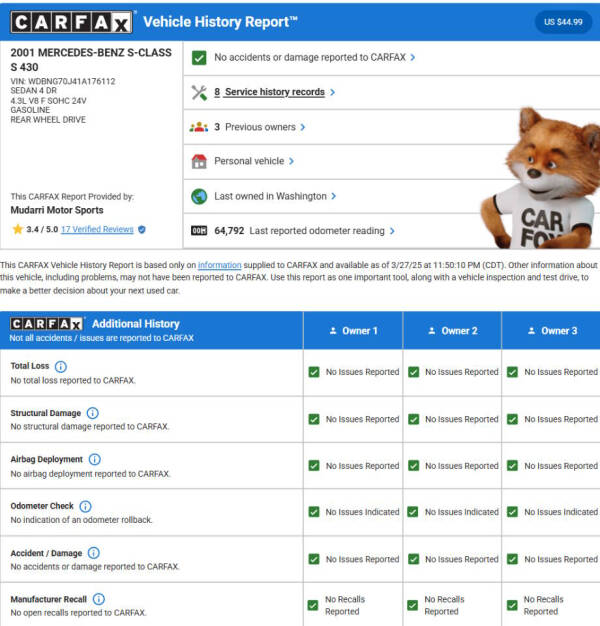Click No accidents or damage reported text
Screen dimensions: 600x626
point(310,57)
